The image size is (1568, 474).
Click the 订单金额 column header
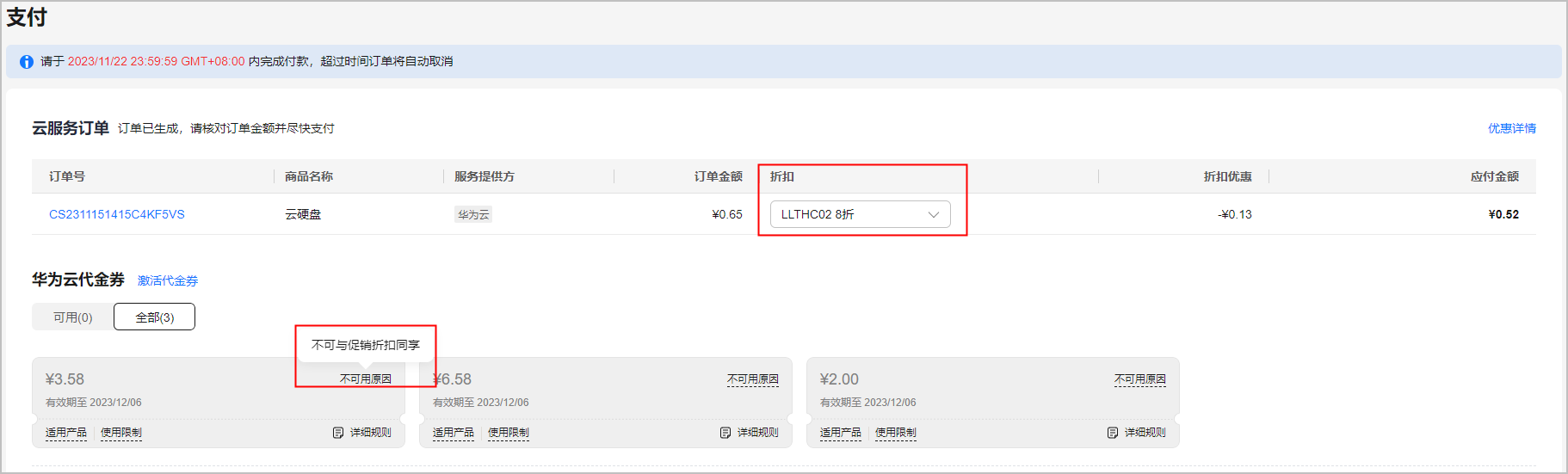pyautogui.click(x=719, y=176)
